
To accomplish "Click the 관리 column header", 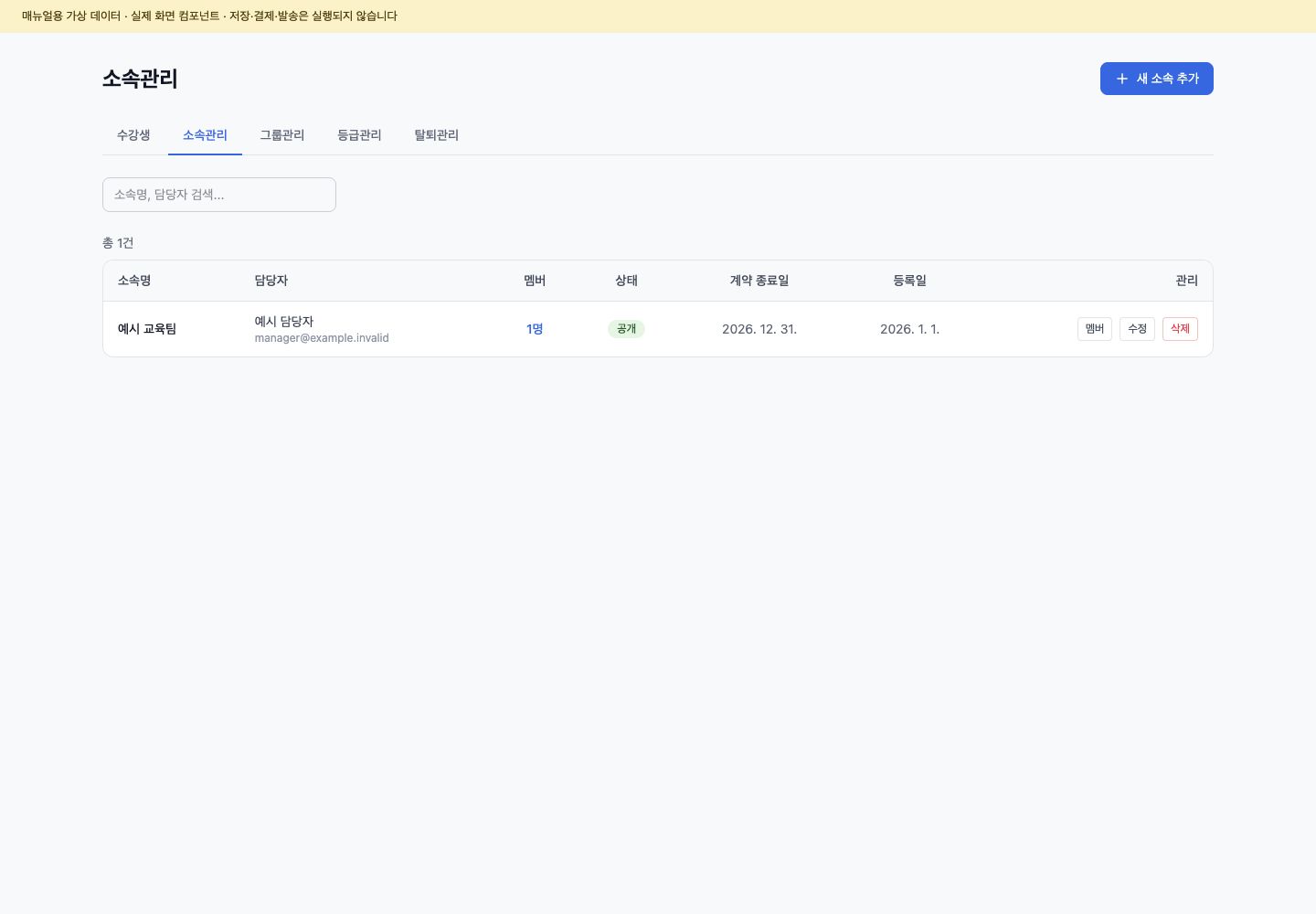I will (1186, 281).
